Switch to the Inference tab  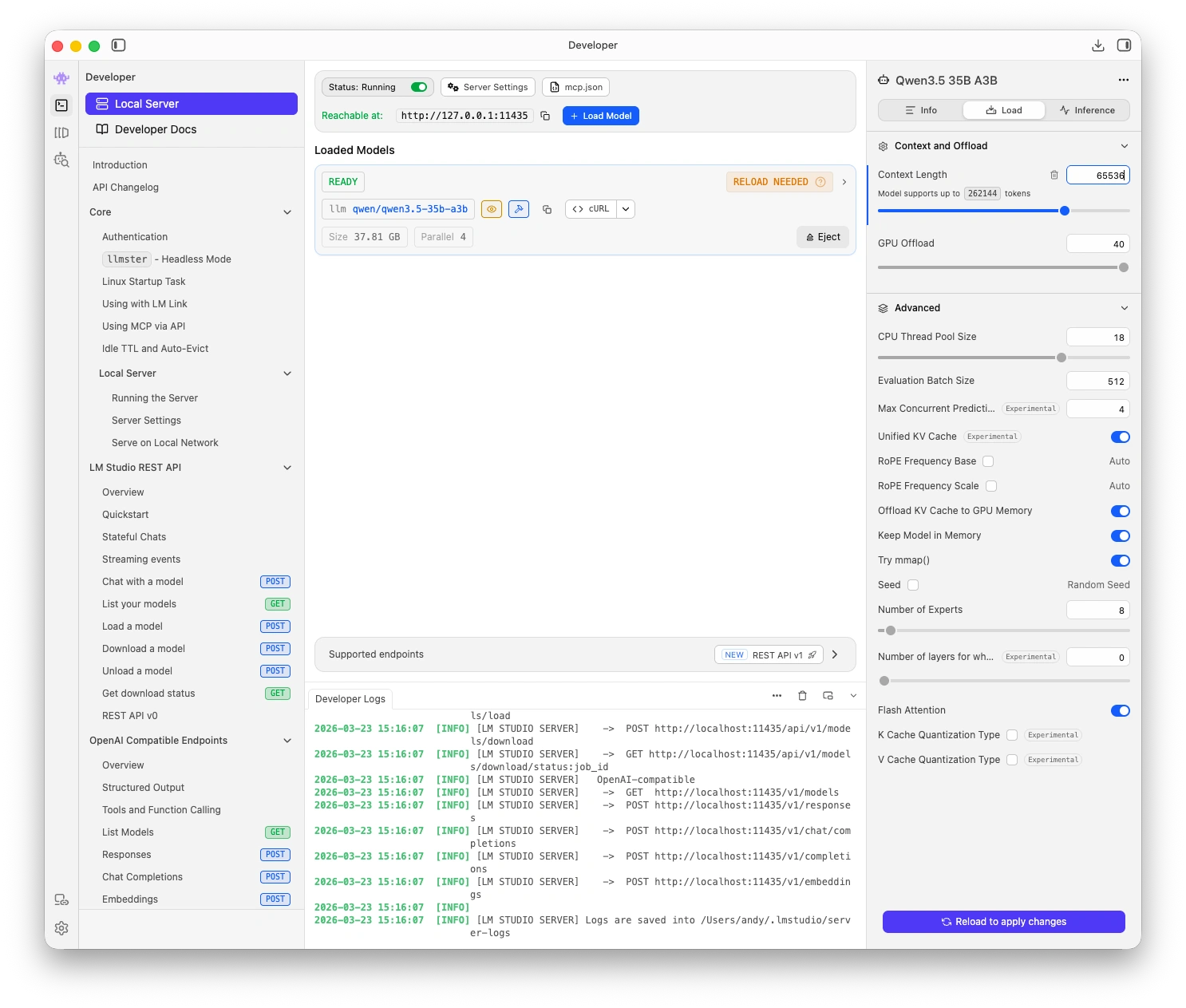point(1087,110)
